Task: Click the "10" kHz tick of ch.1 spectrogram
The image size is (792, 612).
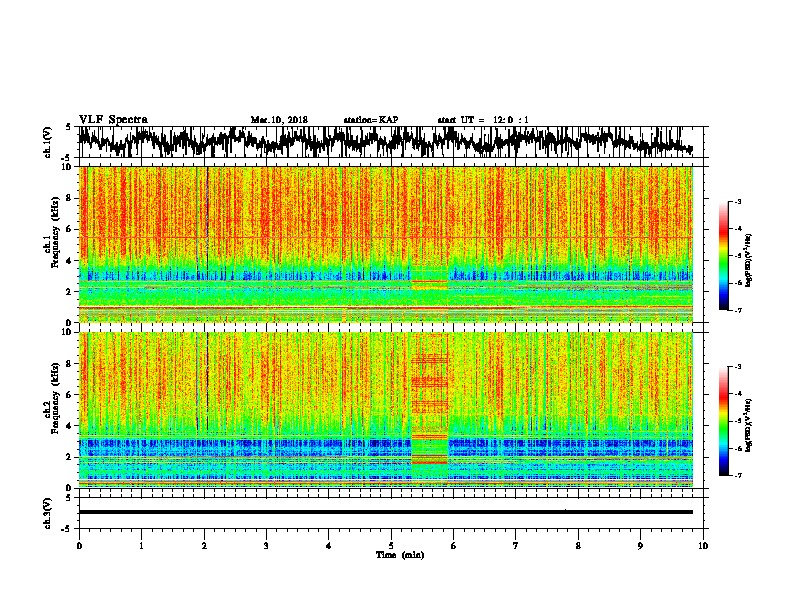Action: click(68, 167)
